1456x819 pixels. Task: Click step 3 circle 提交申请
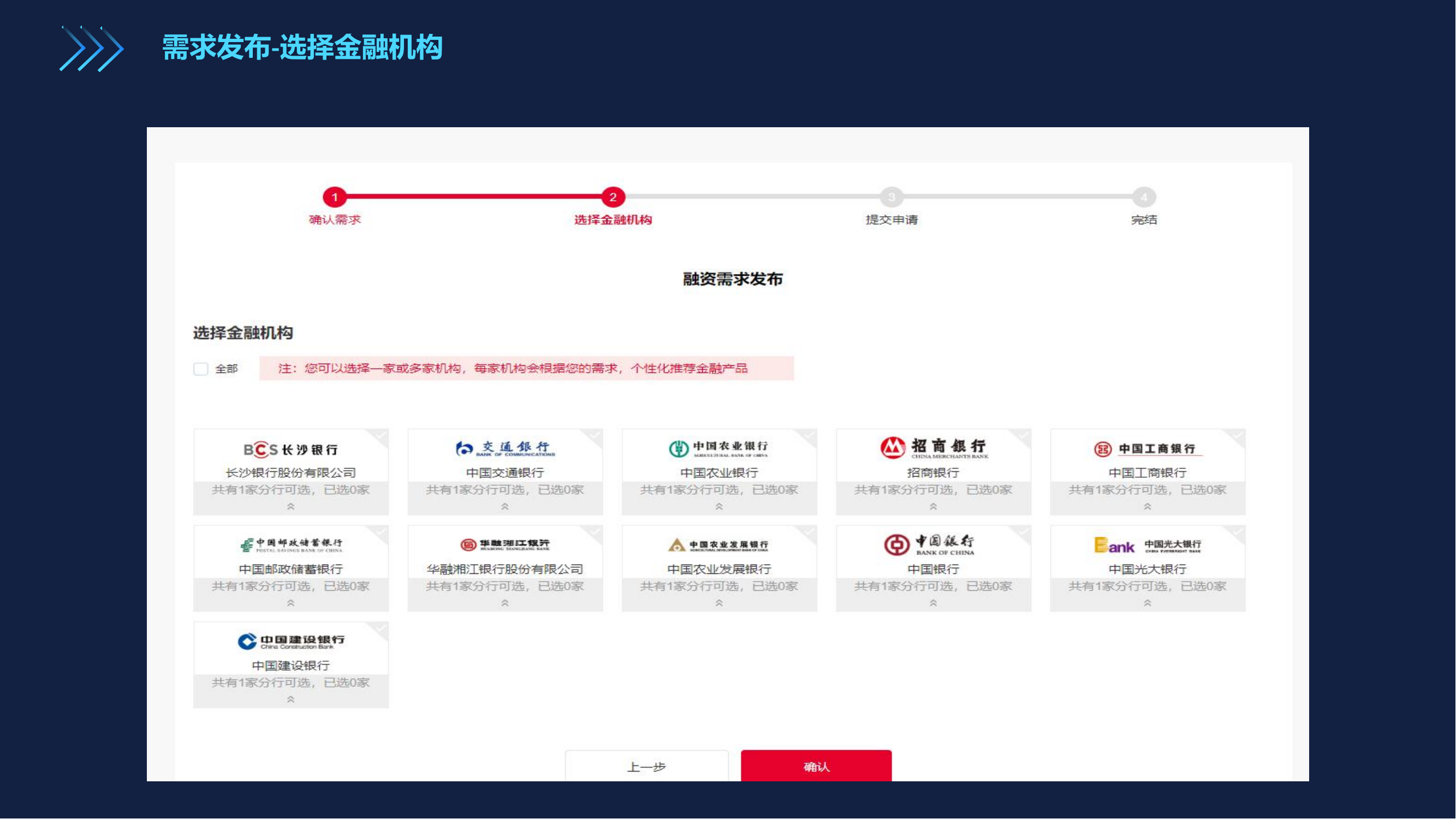coord(892,197)
